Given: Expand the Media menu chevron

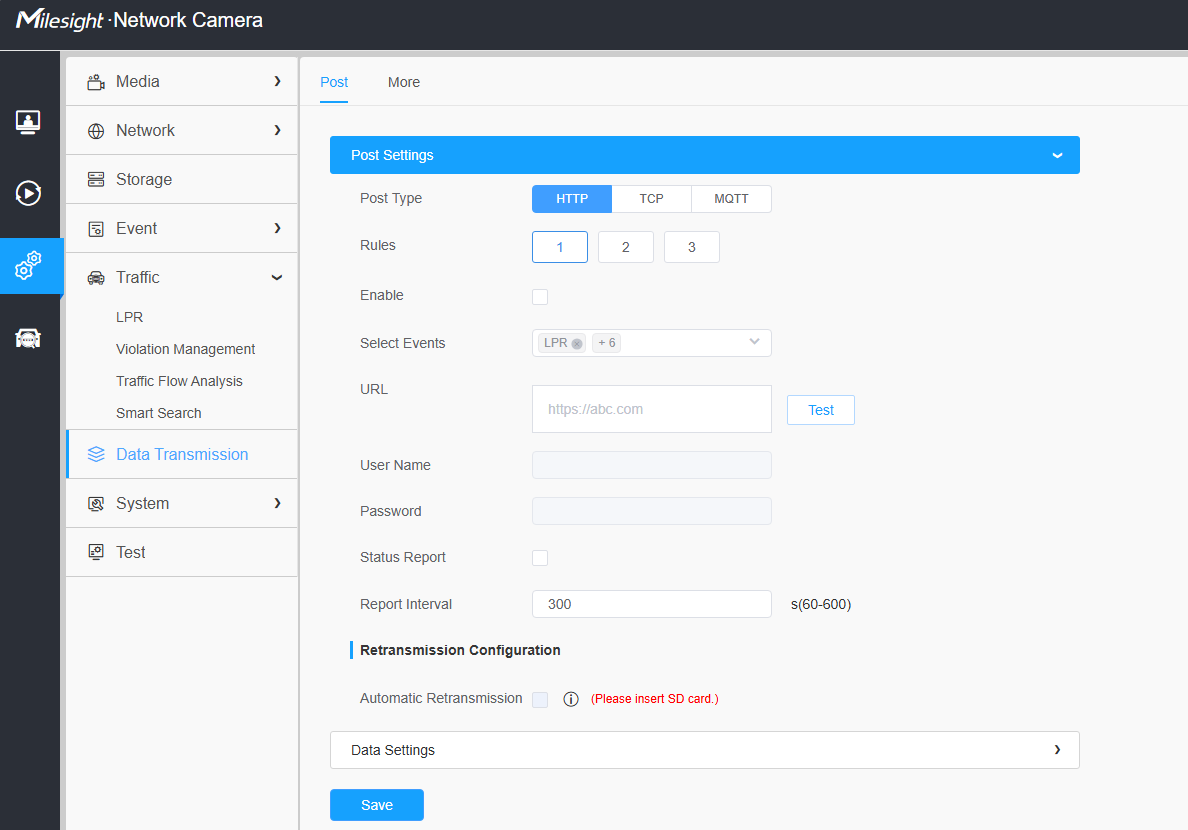Looking at the screenshot, I should click(277, 81).
